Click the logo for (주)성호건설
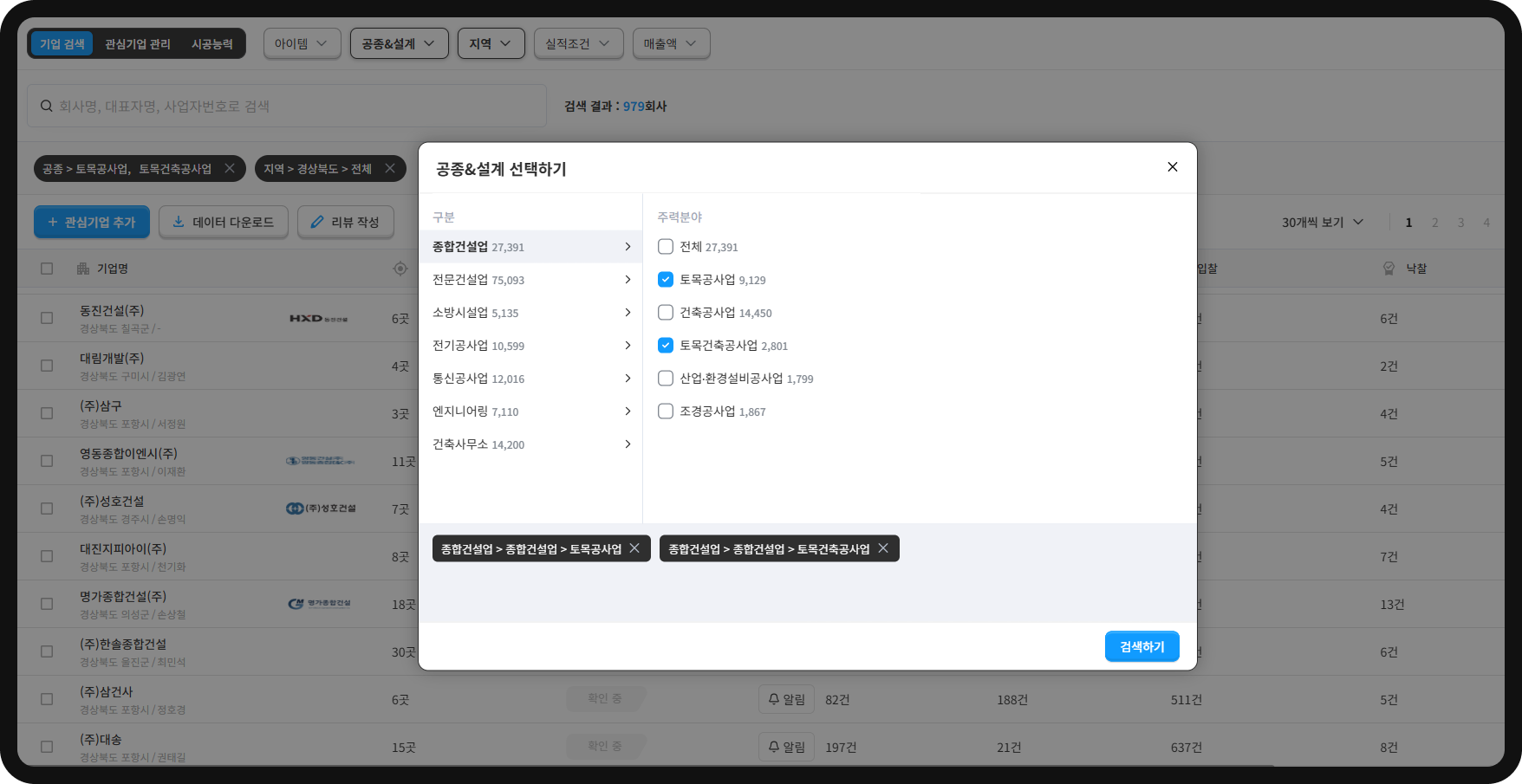 coord(321,509)
